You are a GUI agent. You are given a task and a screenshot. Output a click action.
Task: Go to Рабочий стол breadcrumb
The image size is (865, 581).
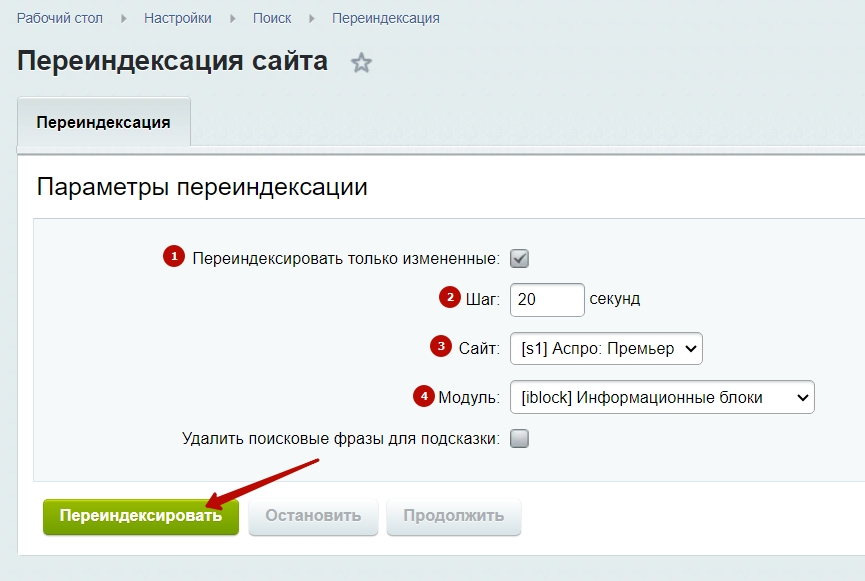coord(60,18)
